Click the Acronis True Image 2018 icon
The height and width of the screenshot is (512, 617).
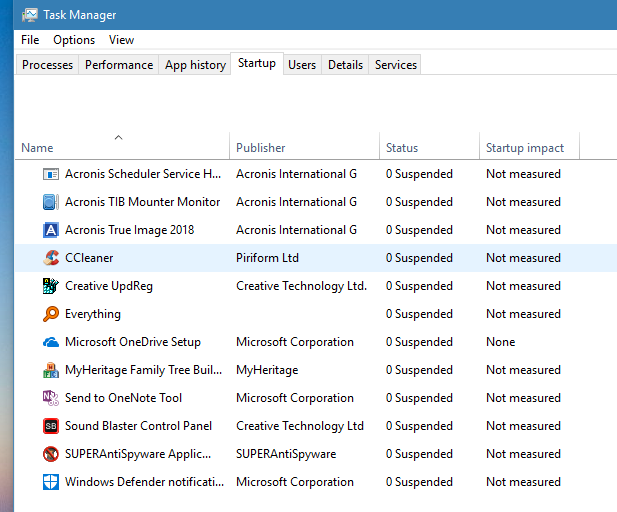tap(51, 230)
